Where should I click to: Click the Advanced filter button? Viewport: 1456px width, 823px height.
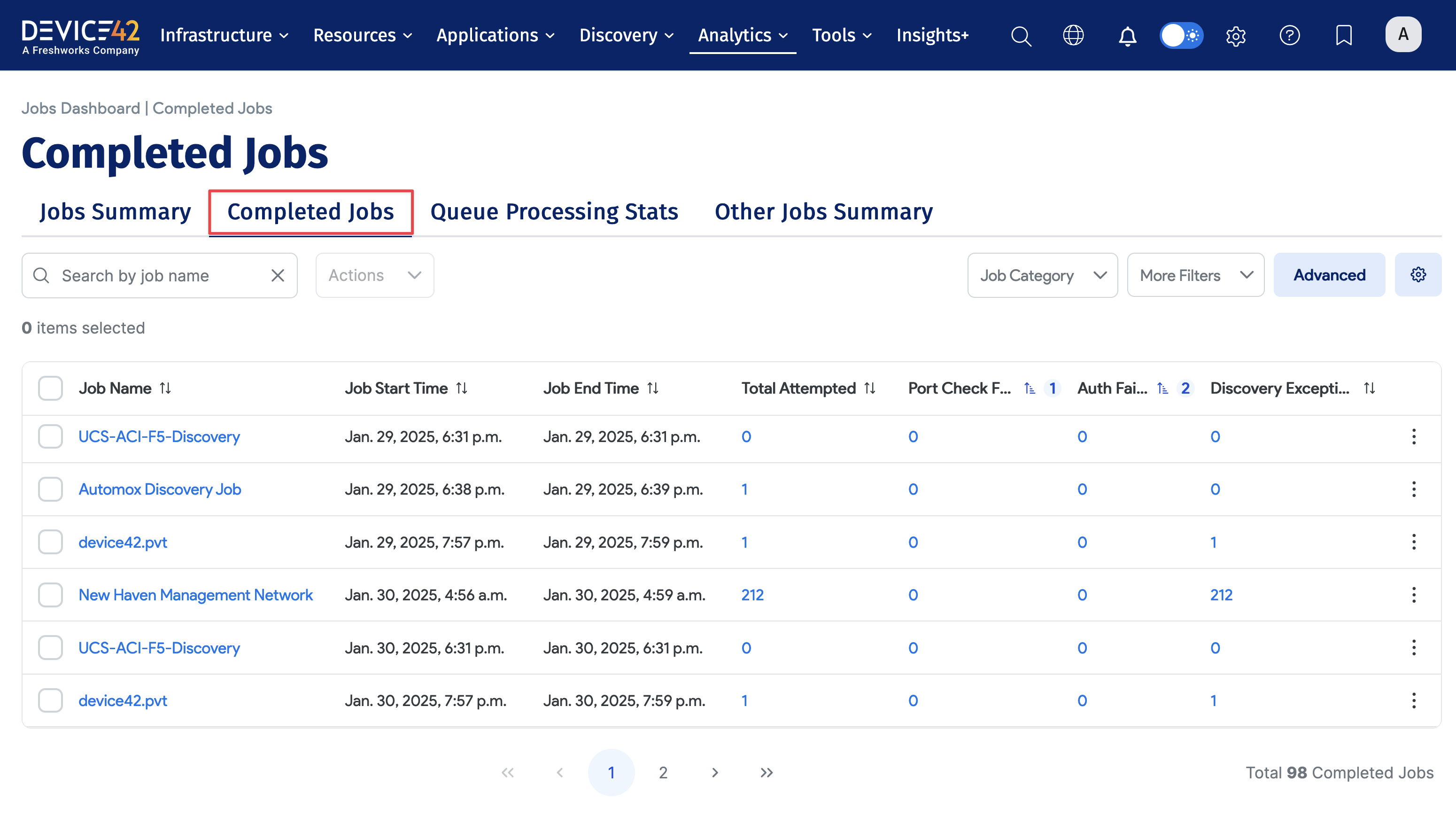[x=1329, y=275]
